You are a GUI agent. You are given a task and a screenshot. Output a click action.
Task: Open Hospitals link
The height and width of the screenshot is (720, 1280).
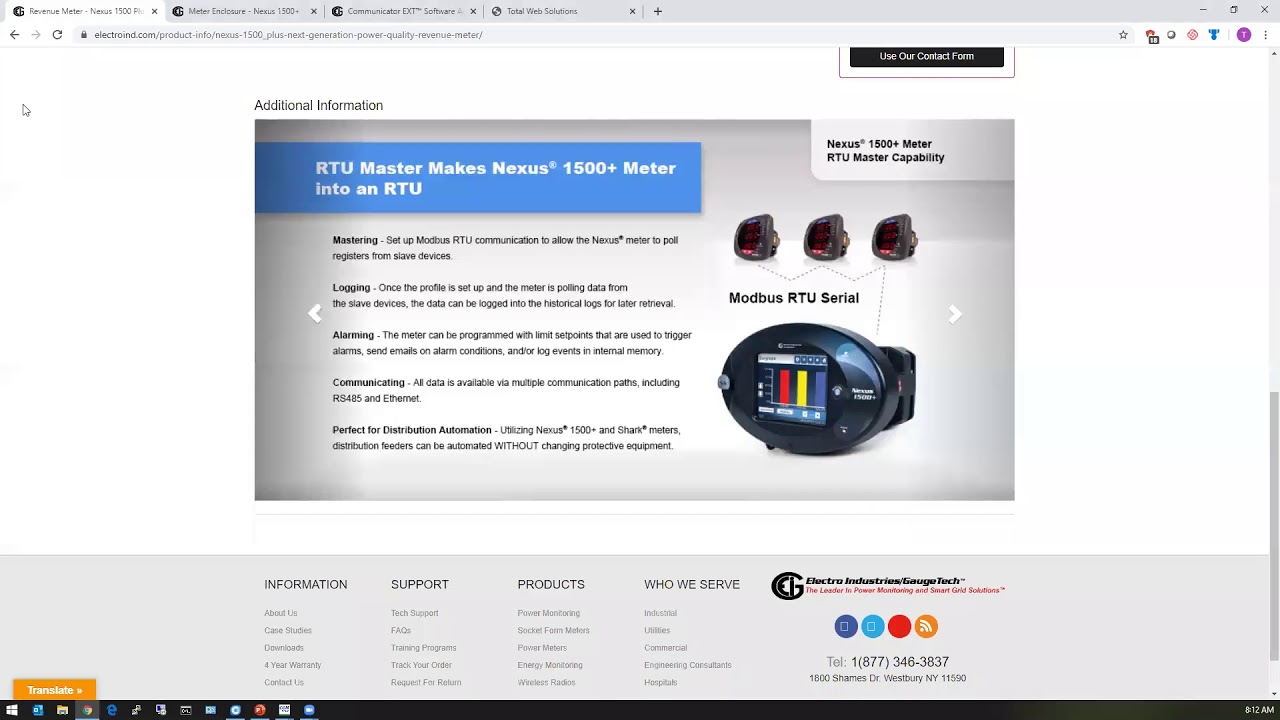tap(661, 682)
